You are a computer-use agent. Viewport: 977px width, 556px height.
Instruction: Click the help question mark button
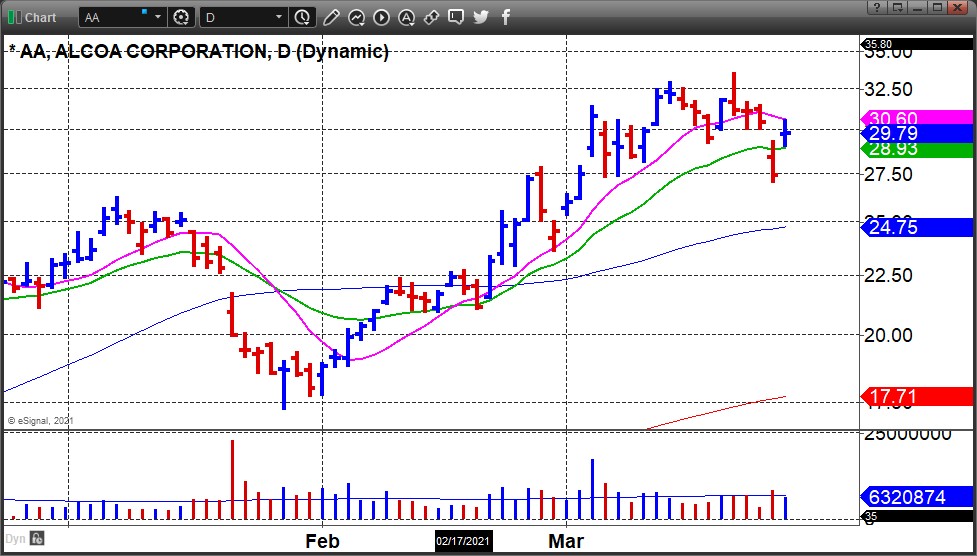pyautogui.click(x=877, y=7)
